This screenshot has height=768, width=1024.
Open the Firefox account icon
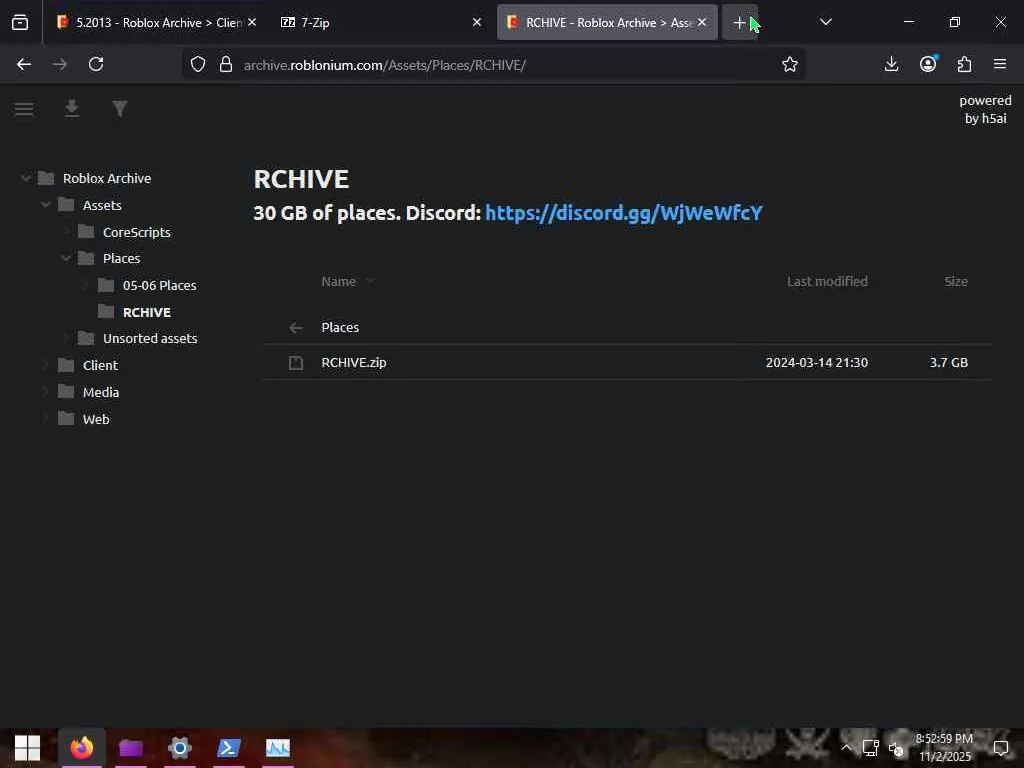928,63
